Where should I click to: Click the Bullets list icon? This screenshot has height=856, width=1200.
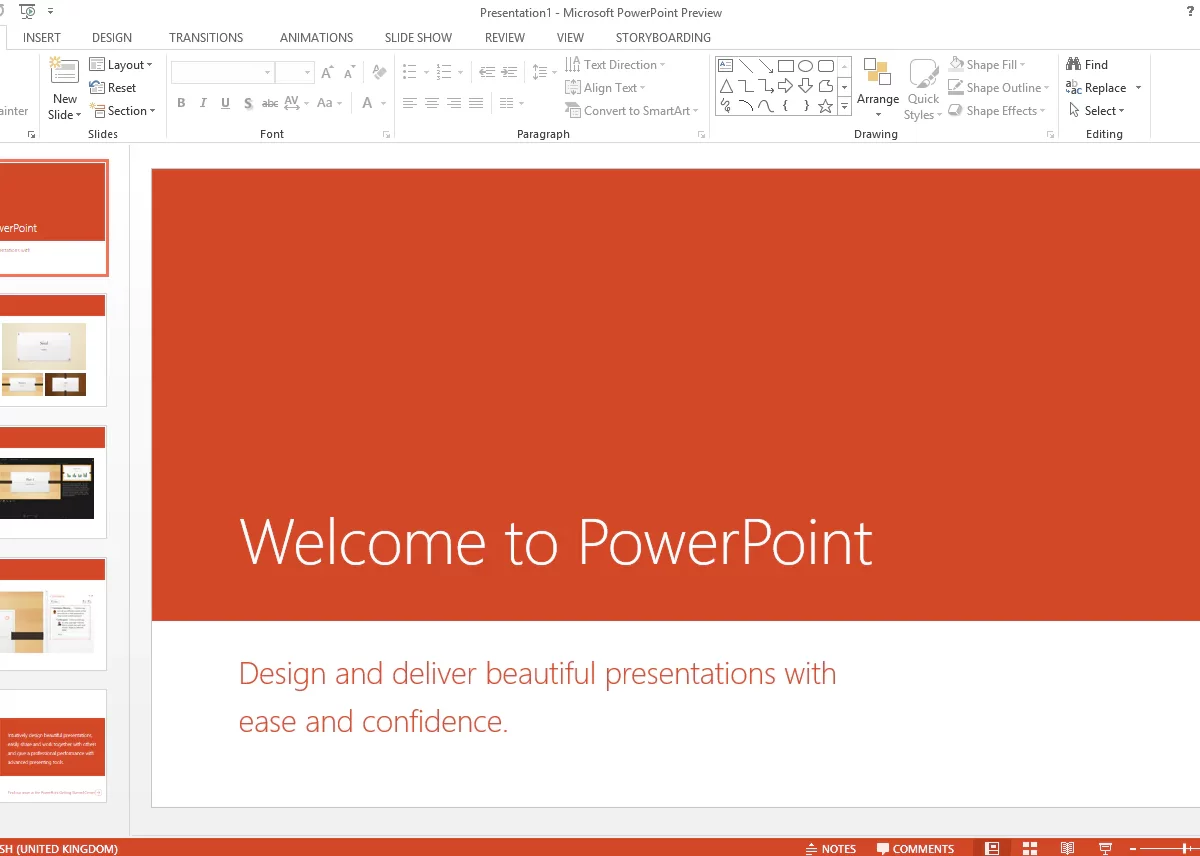coord(410,72)
